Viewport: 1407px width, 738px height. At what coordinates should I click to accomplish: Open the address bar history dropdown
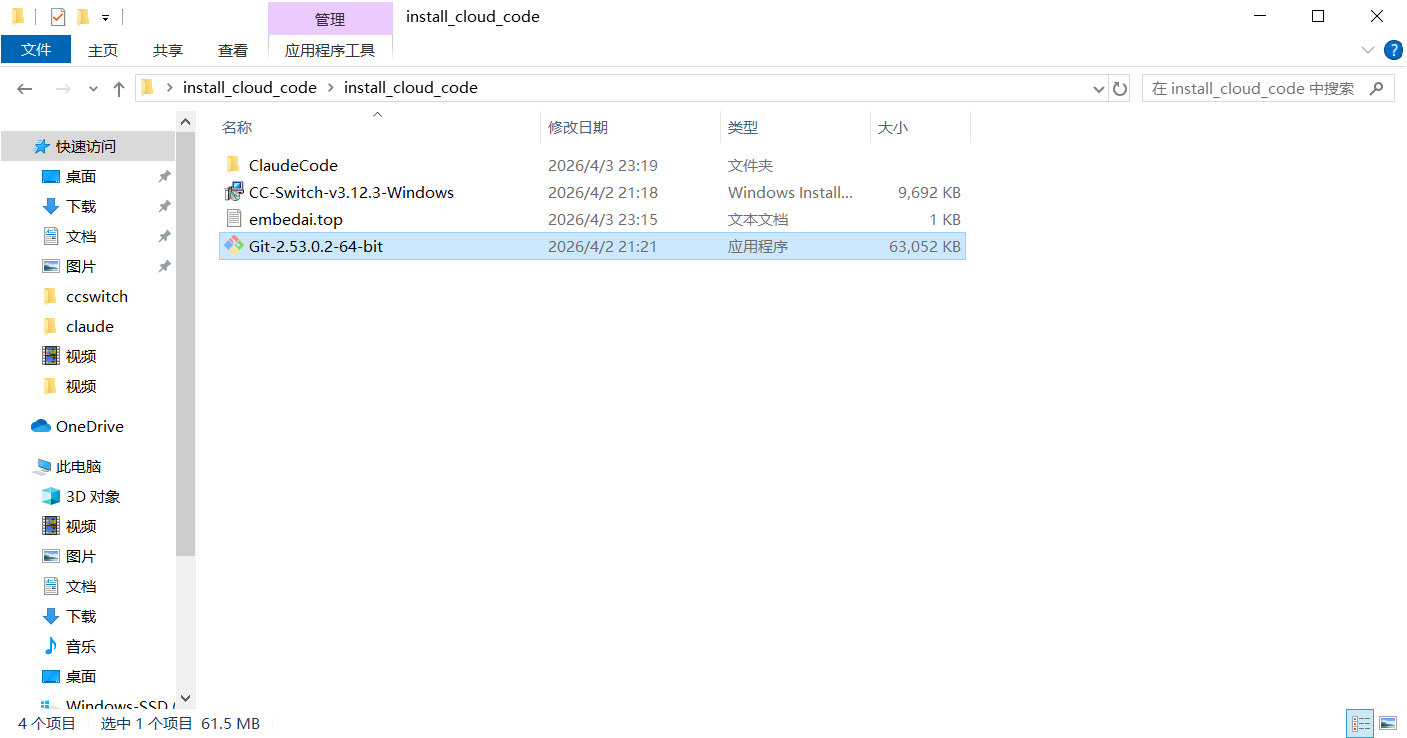(1099, 88)
